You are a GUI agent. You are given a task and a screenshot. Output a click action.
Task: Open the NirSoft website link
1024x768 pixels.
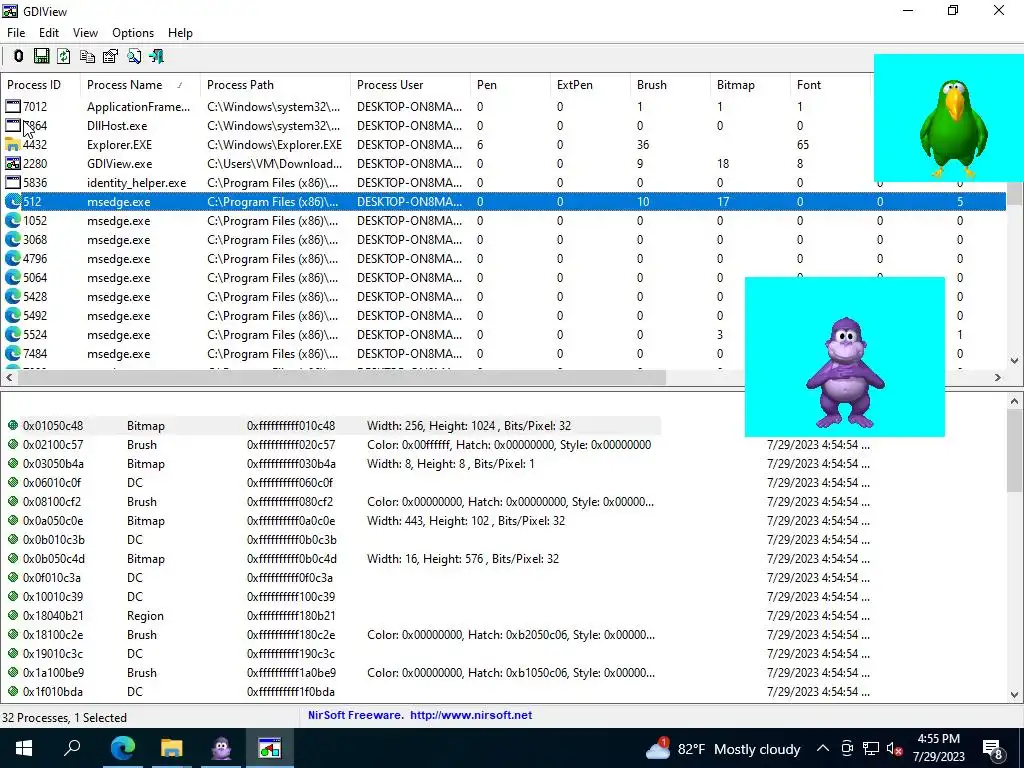[x=471, y=715]
